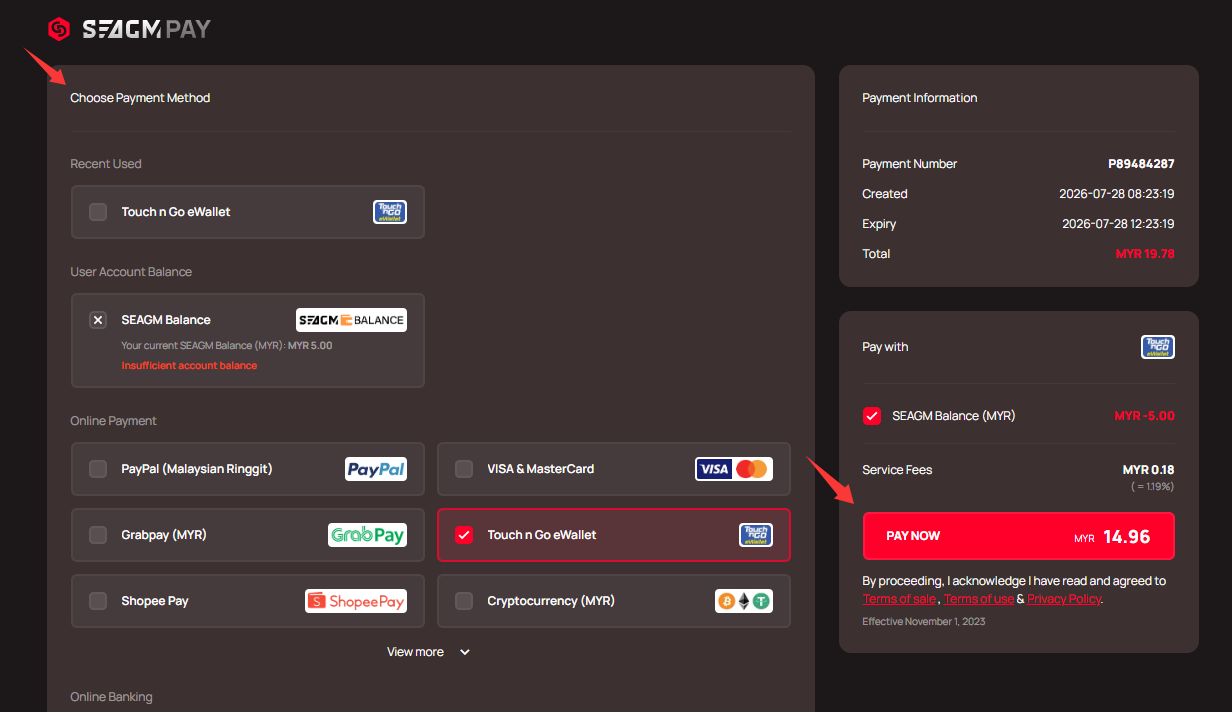Click the current SEAGM Balance MYR 5.00 line
The height and width of the screenshot is (712, 1232).
(x=227, y=346)
